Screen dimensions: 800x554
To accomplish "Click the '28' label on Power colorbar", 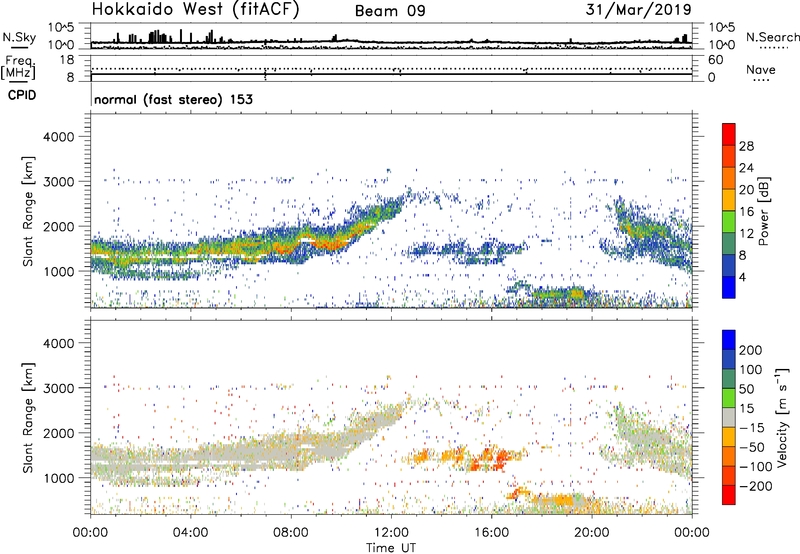I will point(746,146).
